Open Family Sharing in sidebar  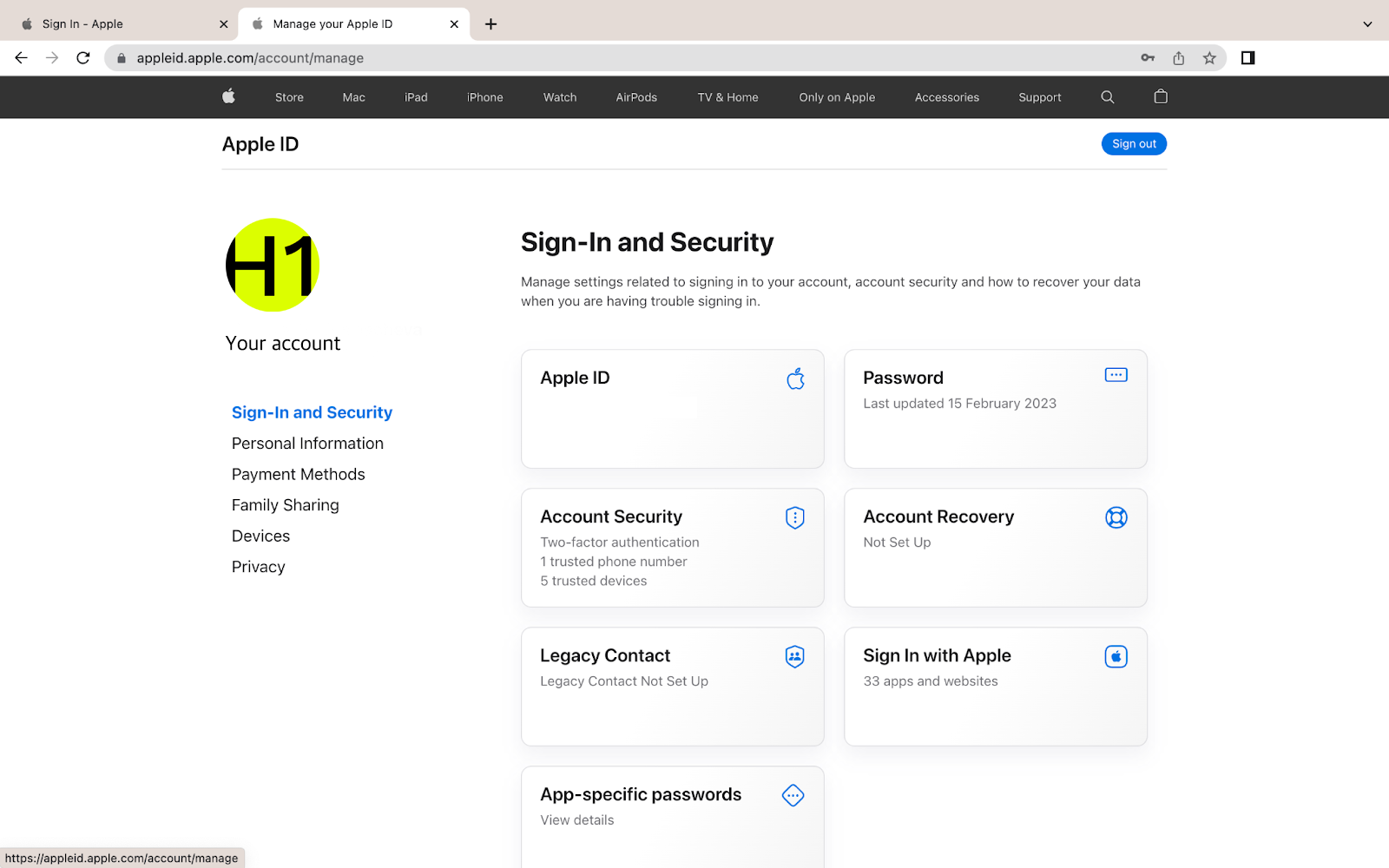pos(285,505)
